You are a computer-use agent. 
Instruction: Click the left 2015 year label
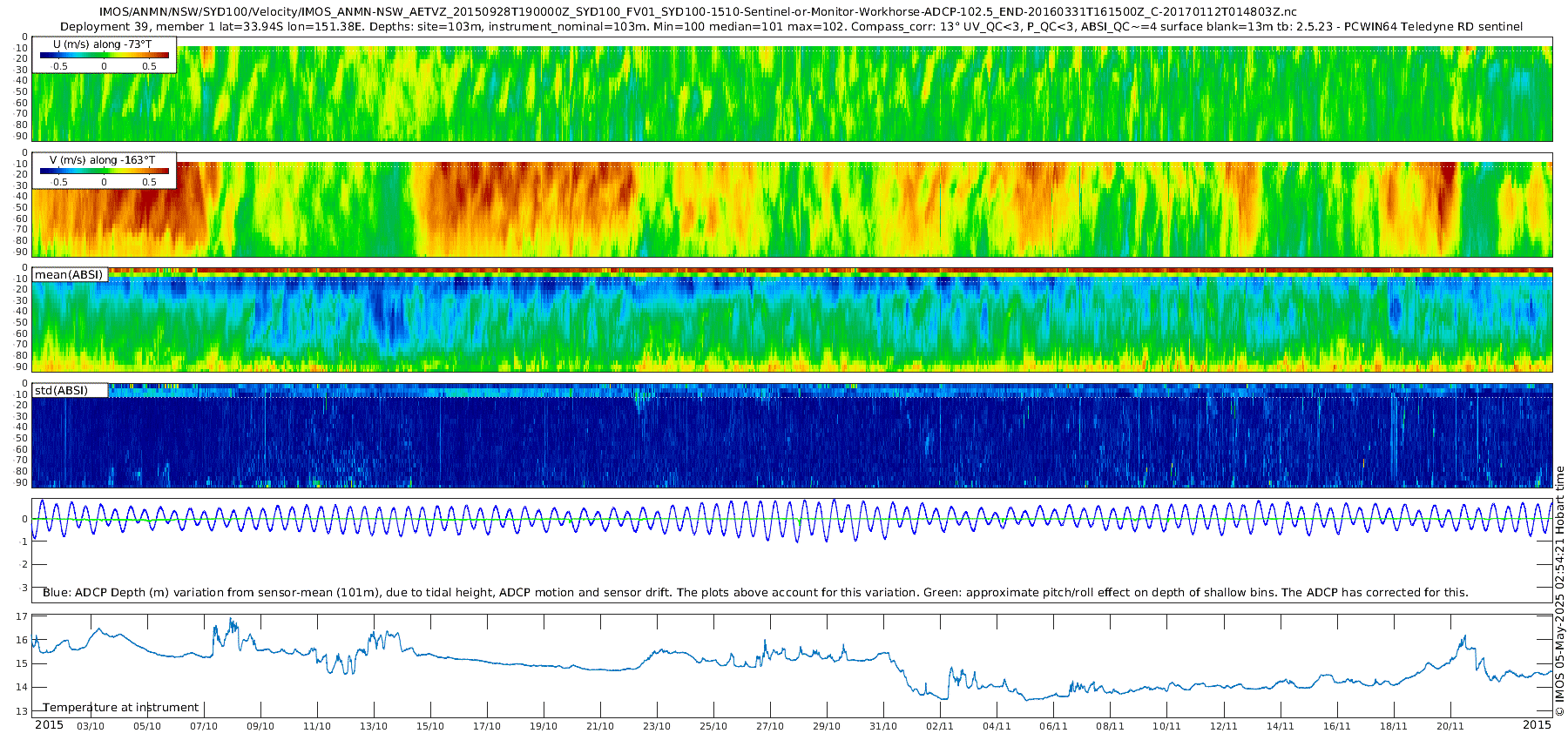coord(49,725)
